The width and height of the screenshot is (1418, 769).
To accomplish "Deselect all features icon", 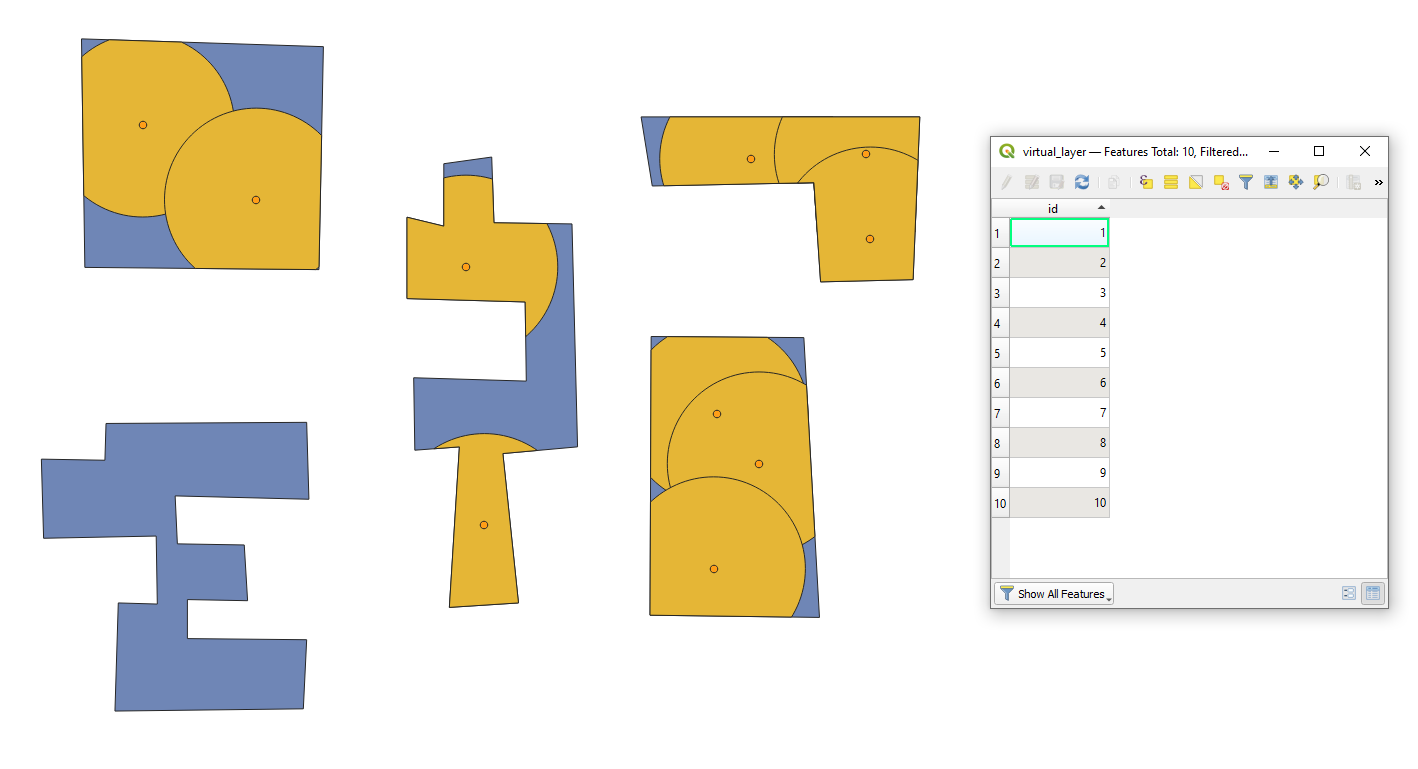I will click(1221, 182).
